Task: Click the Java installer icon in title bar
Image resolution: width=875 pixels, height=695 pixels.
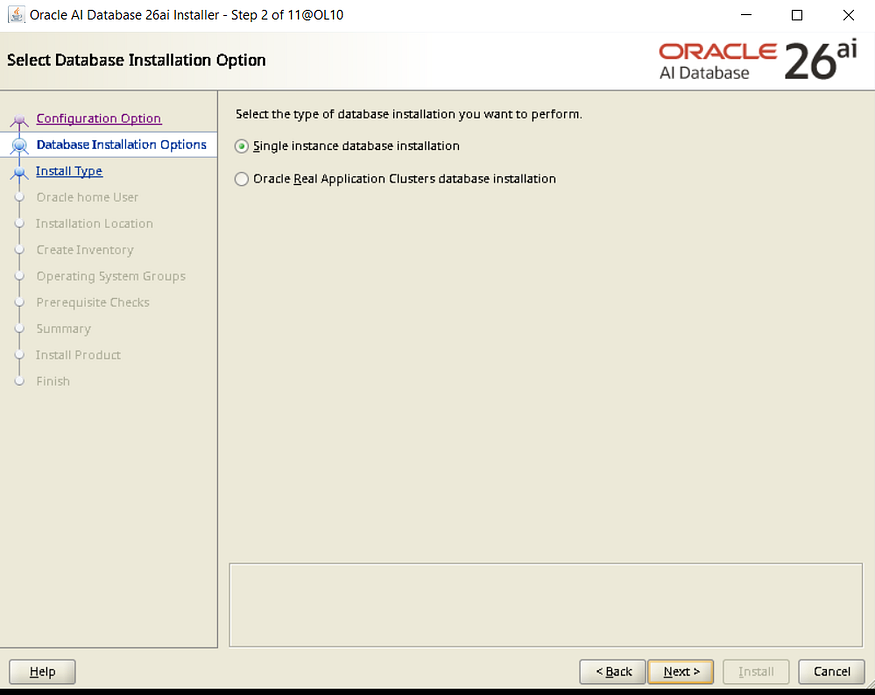Action: click(x=16, y=15)
